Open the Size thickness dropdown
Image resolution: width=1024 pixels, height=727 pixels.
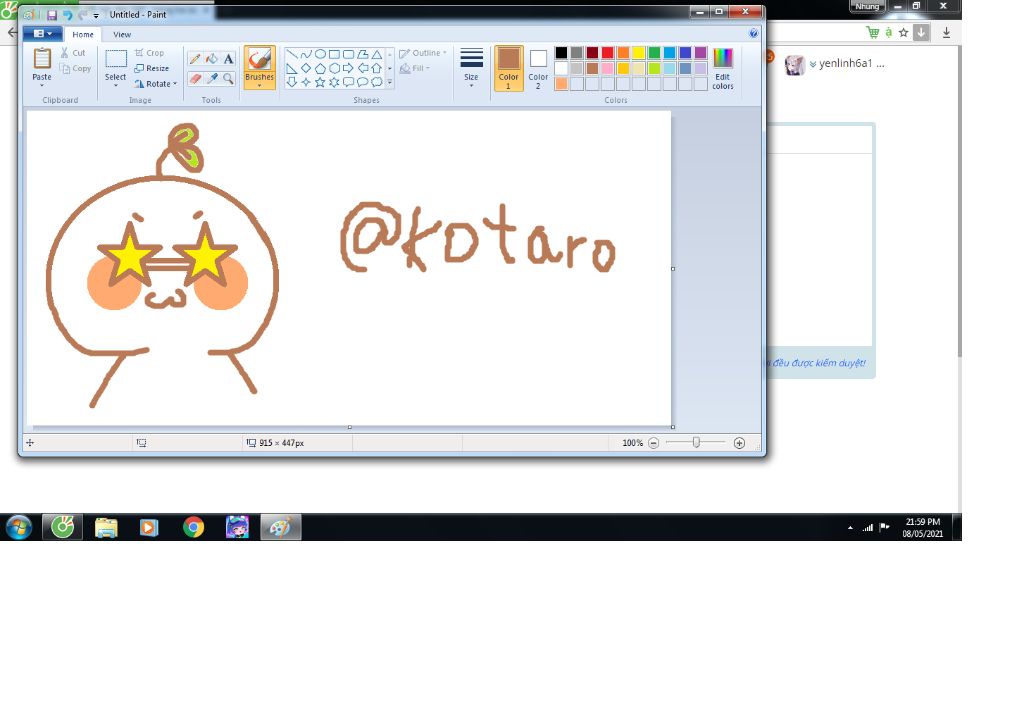(471, 68)
